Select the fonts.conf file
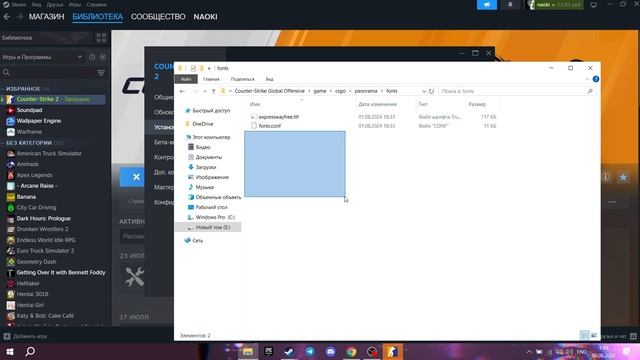640x360 pixels. click(x=269, y=126)
